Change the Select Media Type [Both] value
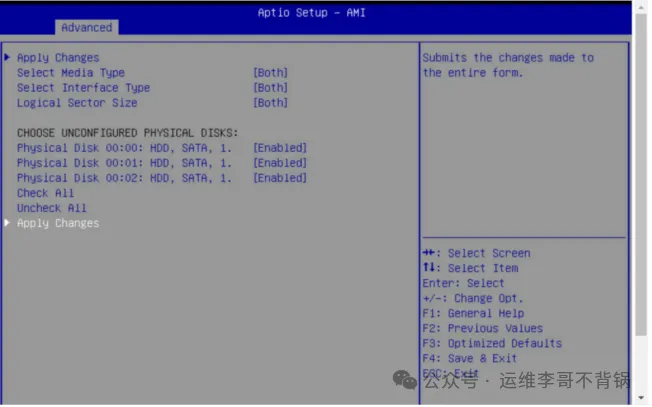The image size is (652, 407). [270, 73]
